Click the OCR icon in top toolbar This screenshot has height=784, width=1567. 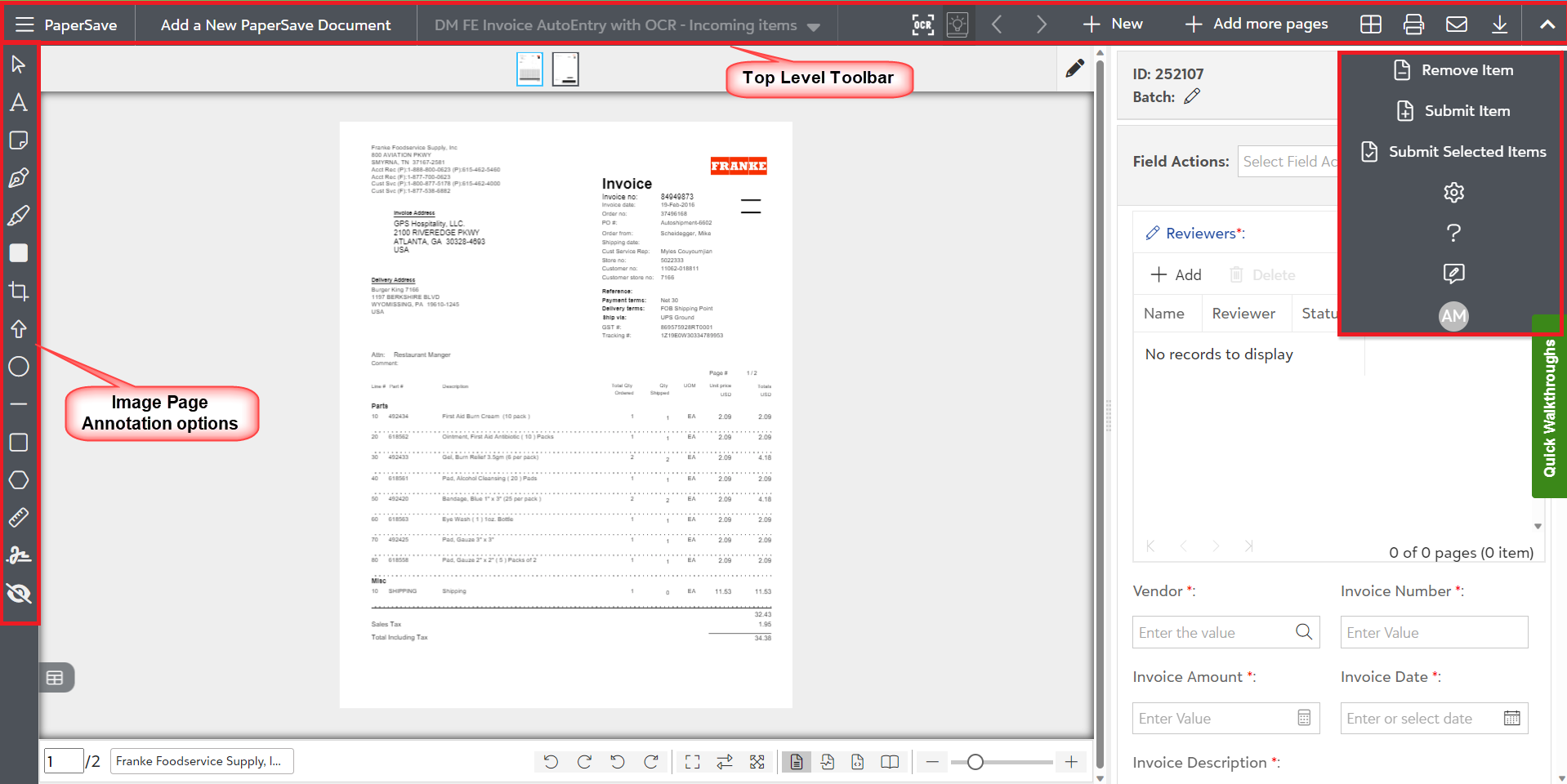point(922,24)
